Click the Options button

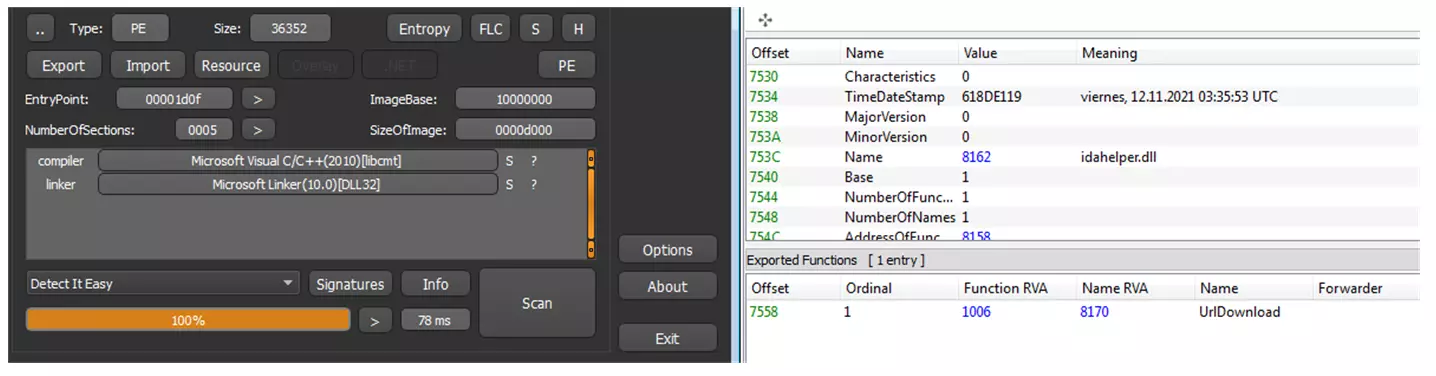click(x=667, y=250)
